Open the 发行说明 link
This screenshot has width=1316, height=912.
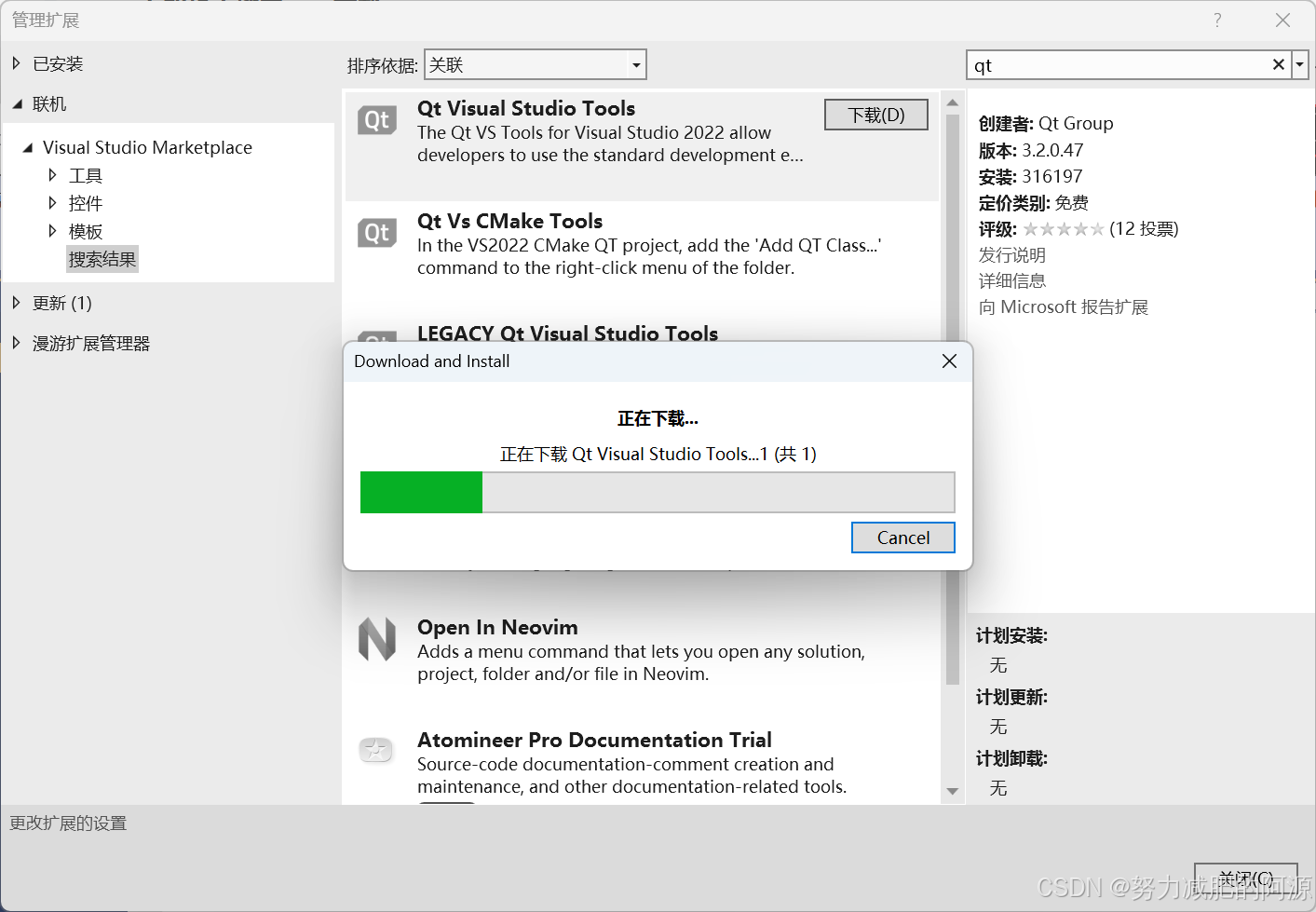[x=1011, y=254]
